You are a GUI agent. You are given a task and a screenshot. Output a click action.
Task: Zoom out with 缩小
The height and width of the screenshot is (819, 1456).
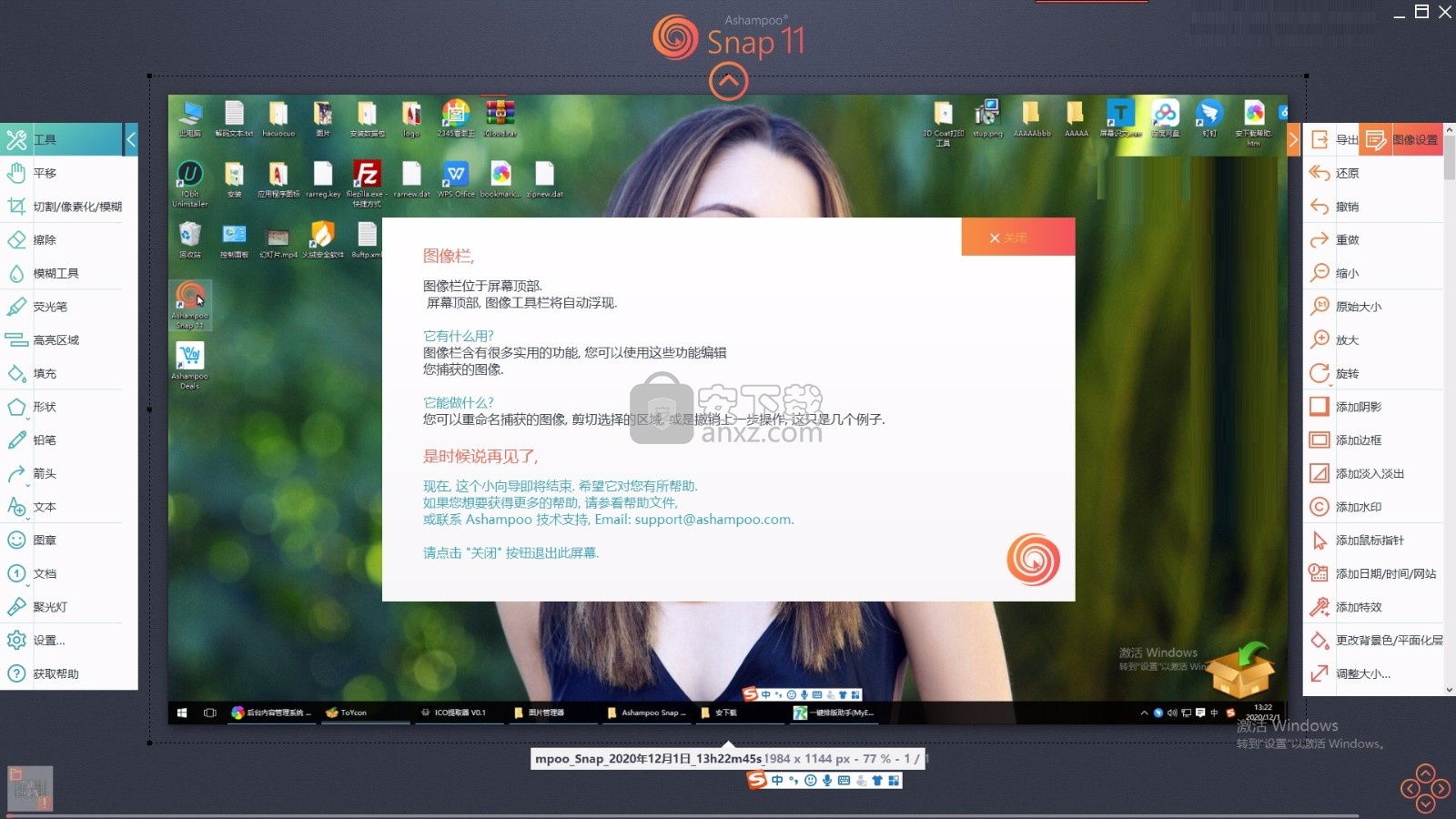pos(1373,273)
